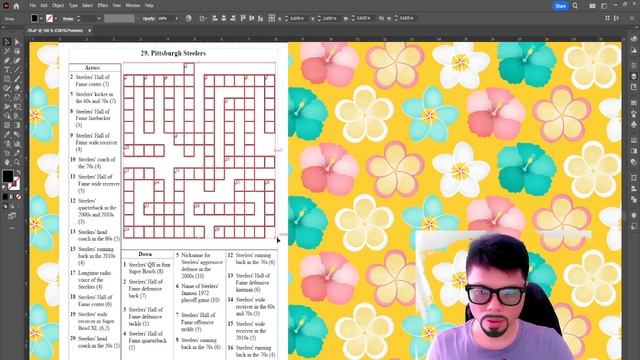Select the Shape Builder tool
Image resolution: width=640 pixels, height=360 pixels.
pyautogui.click(x=7, y=116)
